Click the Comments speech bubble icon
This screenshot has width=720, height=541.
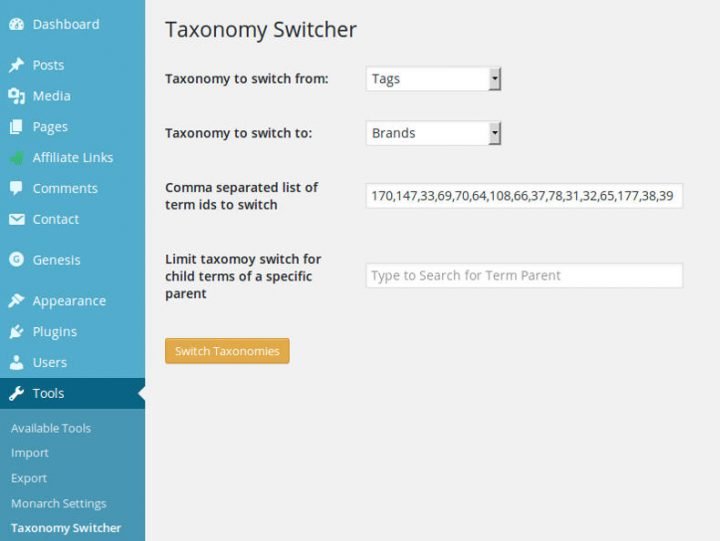coord(16,188)
